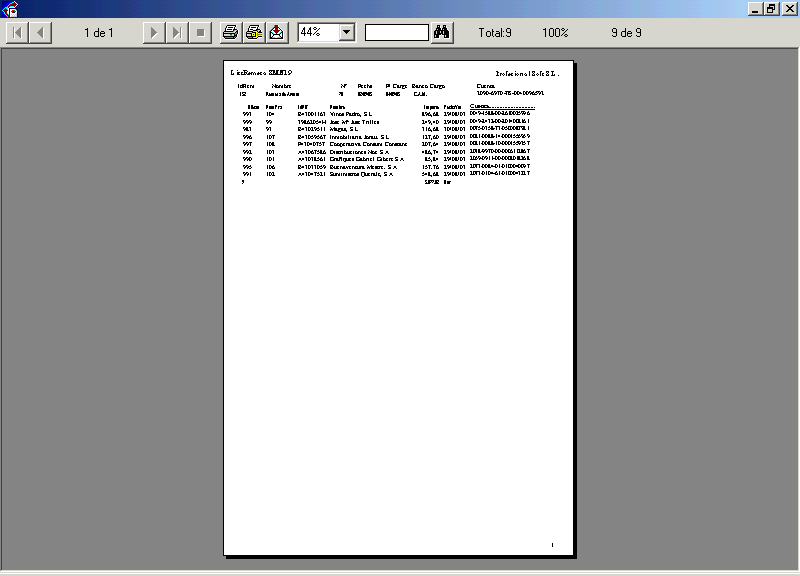Screen dimensions: 800x576
Task: Expand the zoom level dropdown arrow
Action: [x=347, y=33]
